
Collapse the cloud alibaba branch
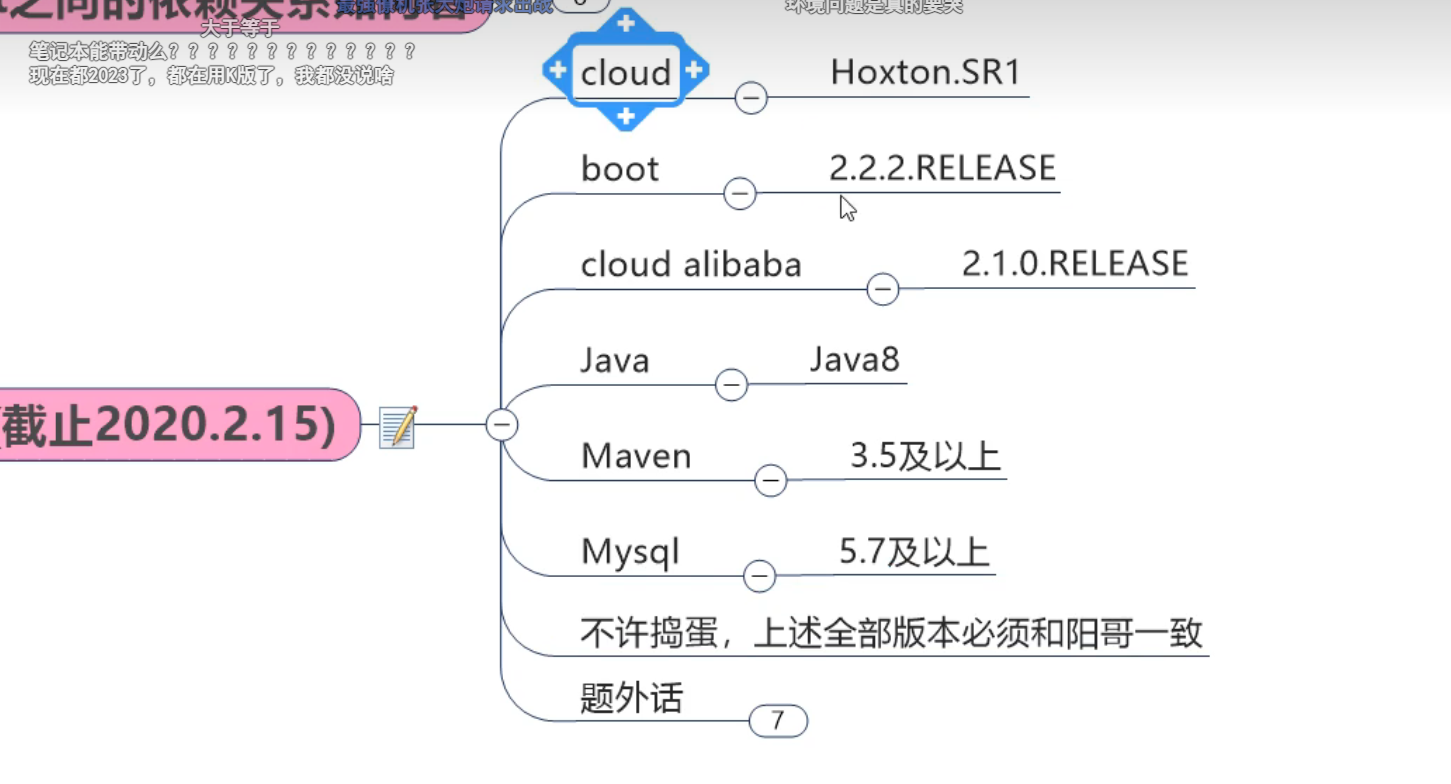[x=883, y=289]
